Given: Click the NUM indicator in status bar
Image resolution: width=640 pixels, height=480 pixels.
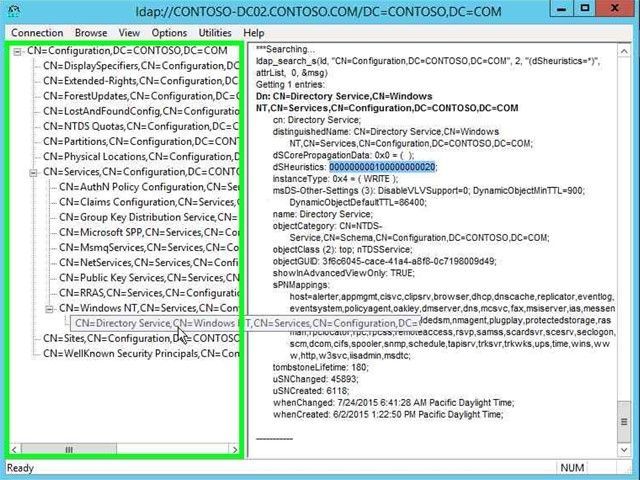Looking at the screenshot, I should pos(572,468).
